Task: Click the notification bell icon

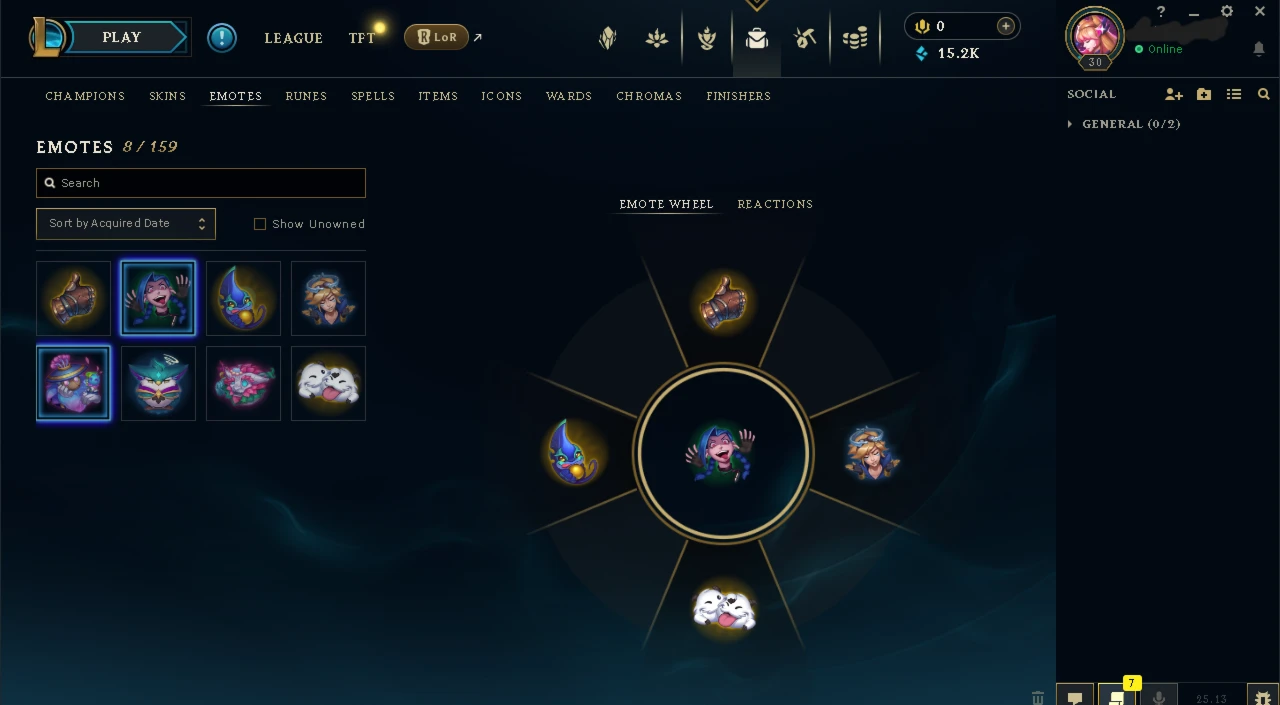Action: tap(1258, 48)
